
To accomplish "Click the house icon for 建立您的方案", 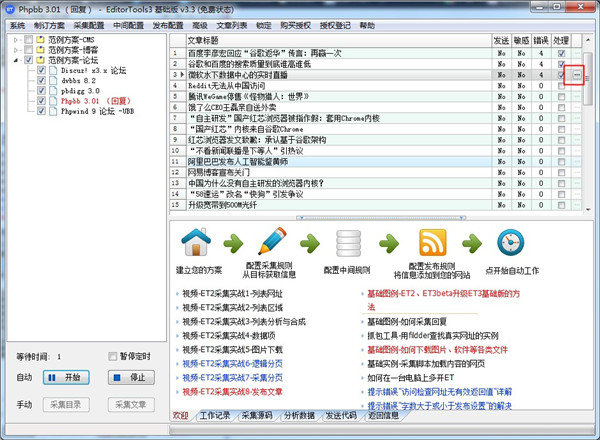I will pyautogui.click(x=196, y=242).
